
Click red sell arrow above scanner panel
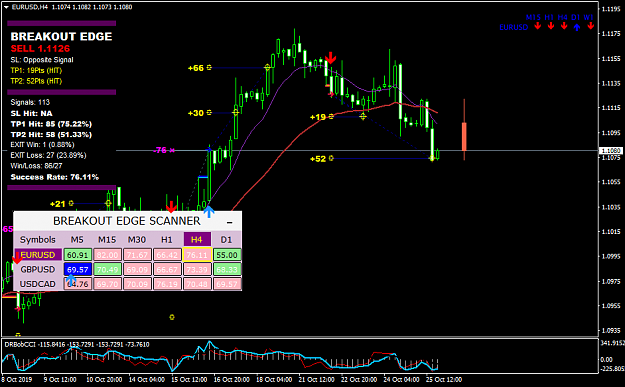(171, 207)
